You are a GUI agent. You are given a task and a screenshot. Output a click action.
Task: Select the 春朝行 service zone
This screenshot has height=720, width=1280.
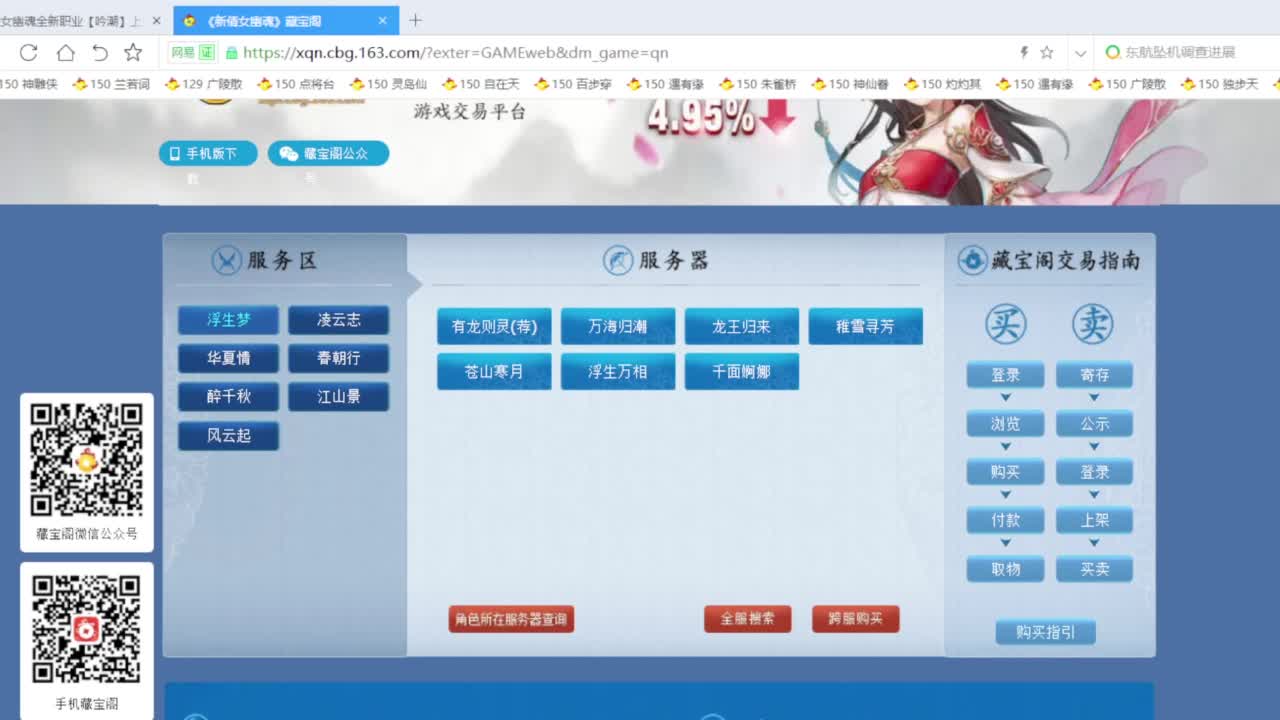pos(339,358)
